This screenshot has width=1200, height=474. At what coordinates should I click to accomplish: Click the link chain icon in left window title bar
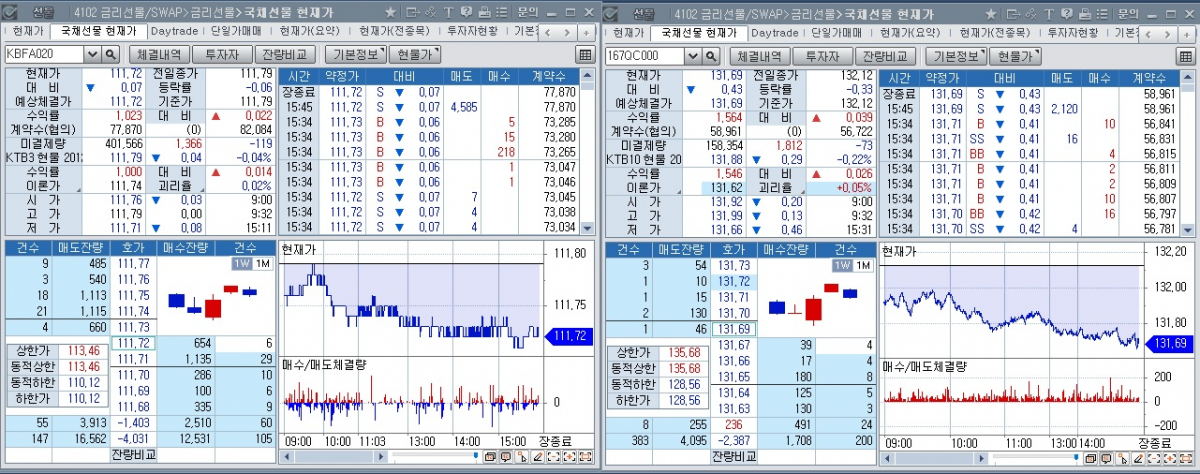pos(430,12)
